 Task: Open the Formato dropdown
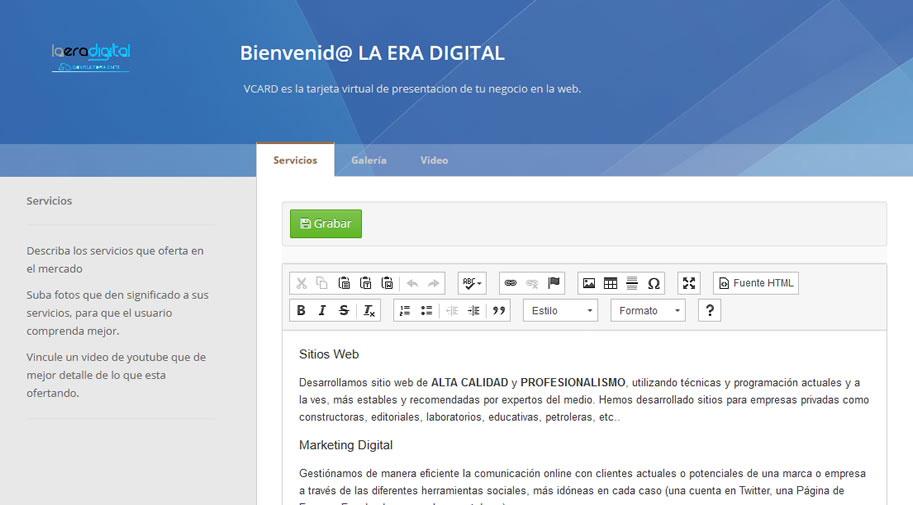[648, 311]
